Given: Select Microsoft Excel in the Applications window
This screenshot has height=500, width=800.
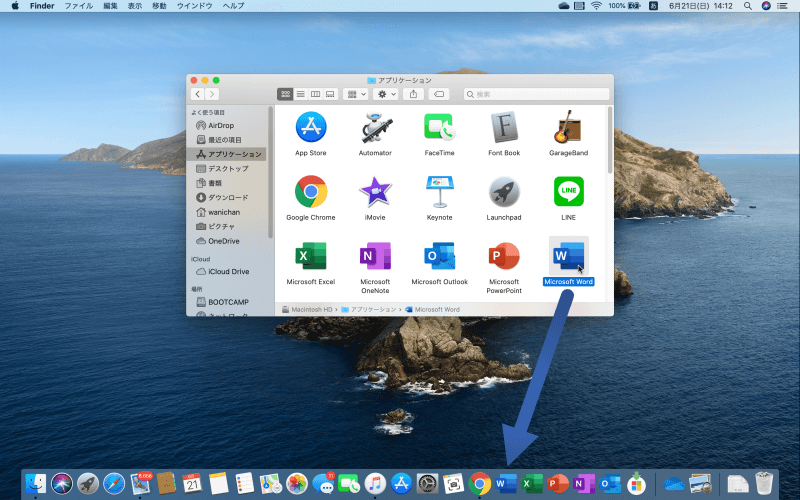Looking at the screenshot, I should pos(311,256).
